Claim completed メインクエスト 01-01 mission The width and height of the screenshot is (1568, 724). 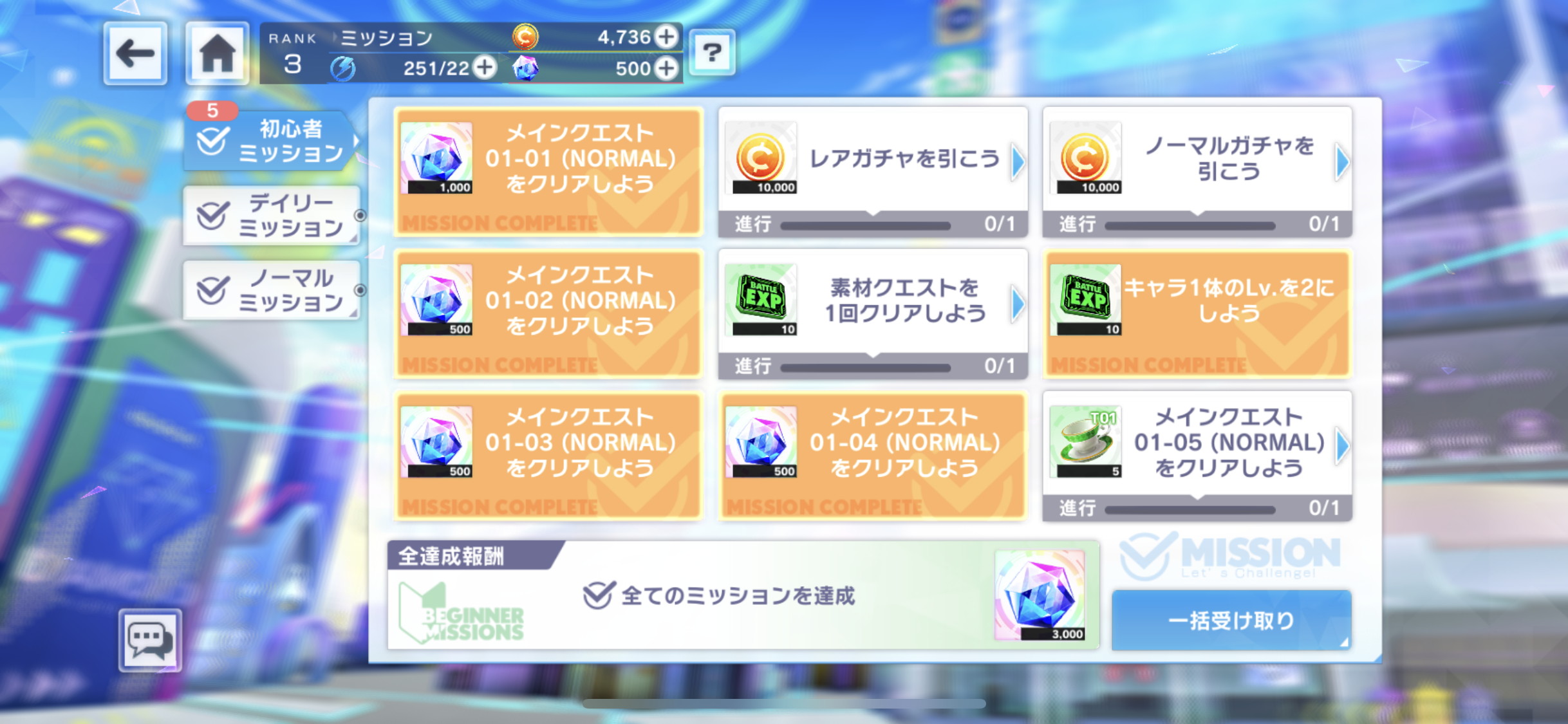click(548, 172)
